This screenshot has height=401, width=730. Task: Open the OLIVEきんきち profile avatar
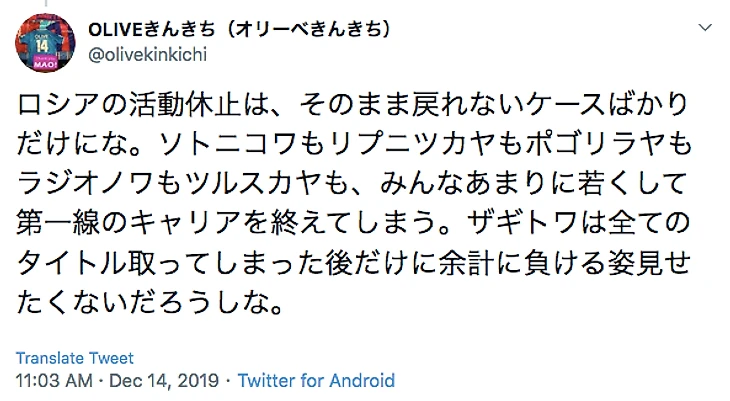pyautogui.click(x=45, y=43)
